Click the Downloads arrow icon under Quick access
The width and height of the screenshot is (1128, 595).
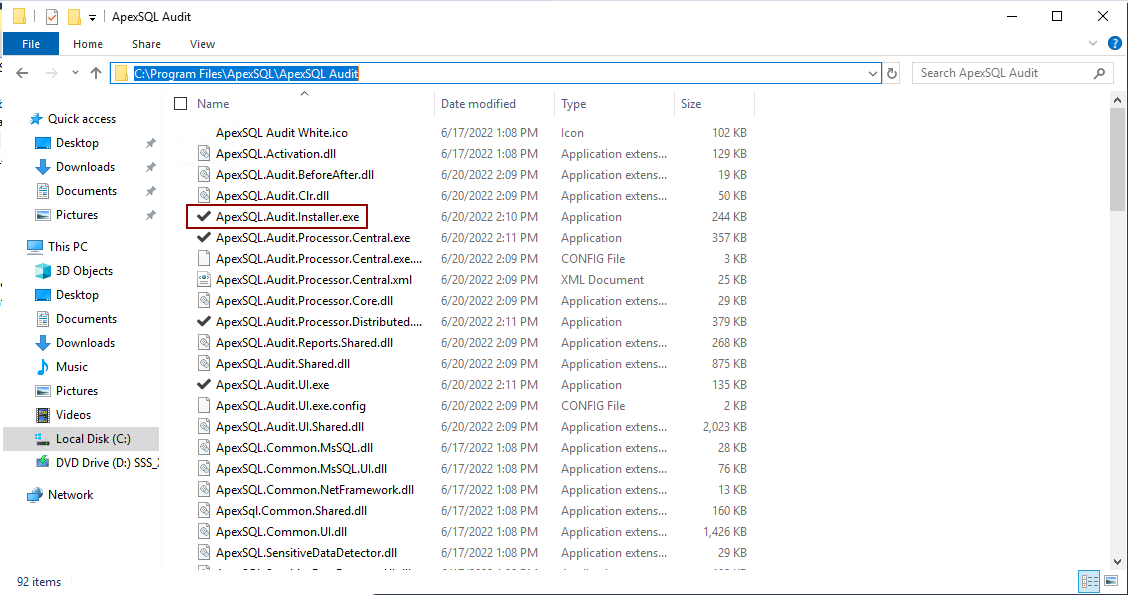click(43, 167)
